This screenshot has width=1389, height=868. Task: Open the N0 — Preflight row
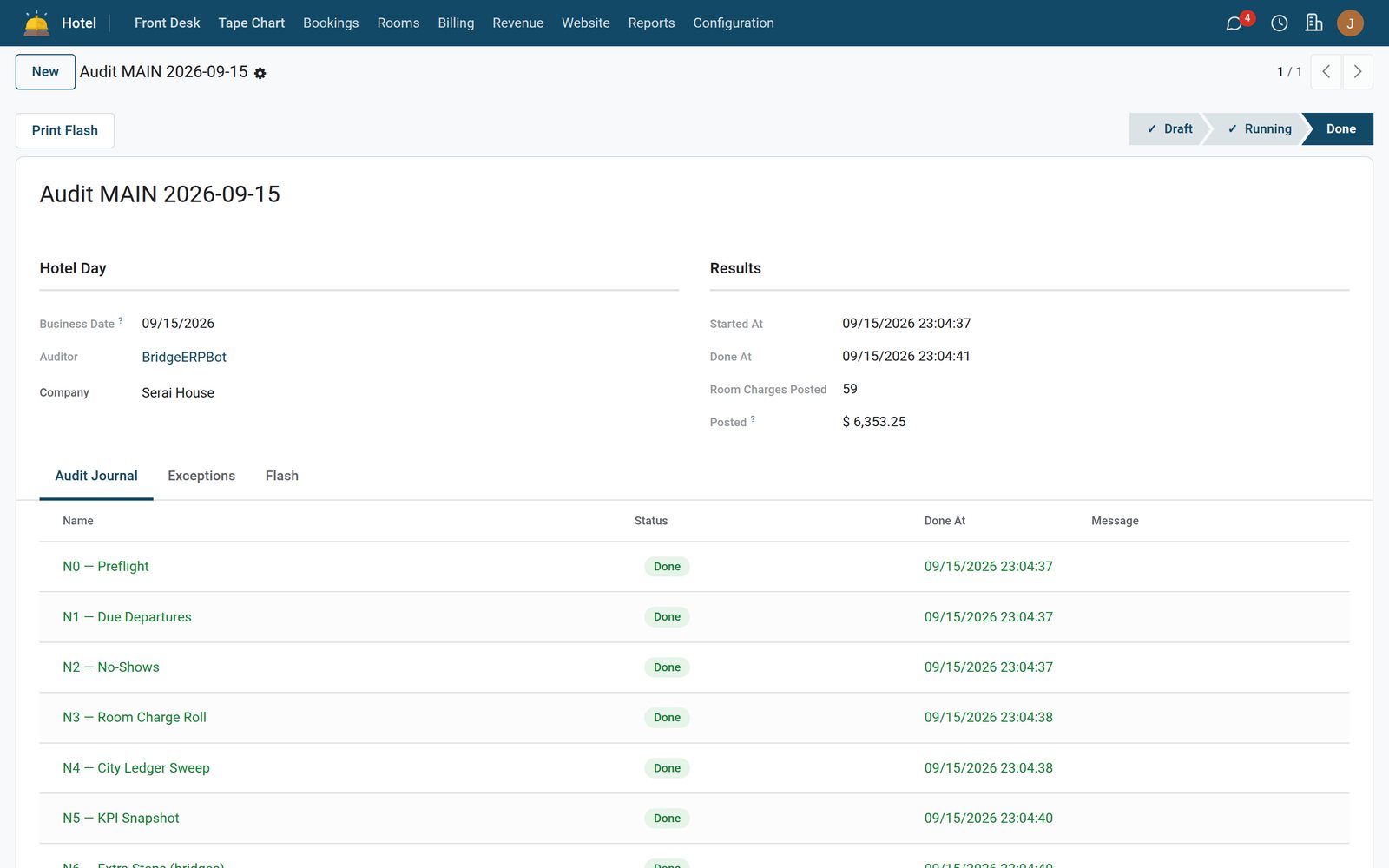(694, 567)
